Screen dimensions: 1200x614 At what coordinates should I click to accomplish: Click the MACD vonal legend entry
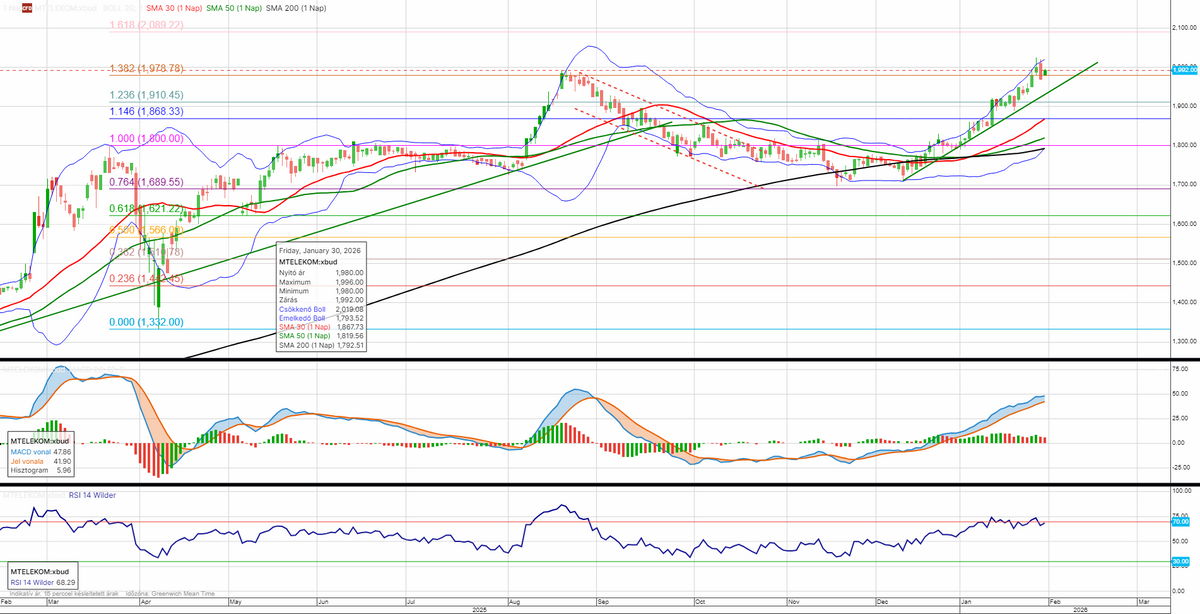38,451
